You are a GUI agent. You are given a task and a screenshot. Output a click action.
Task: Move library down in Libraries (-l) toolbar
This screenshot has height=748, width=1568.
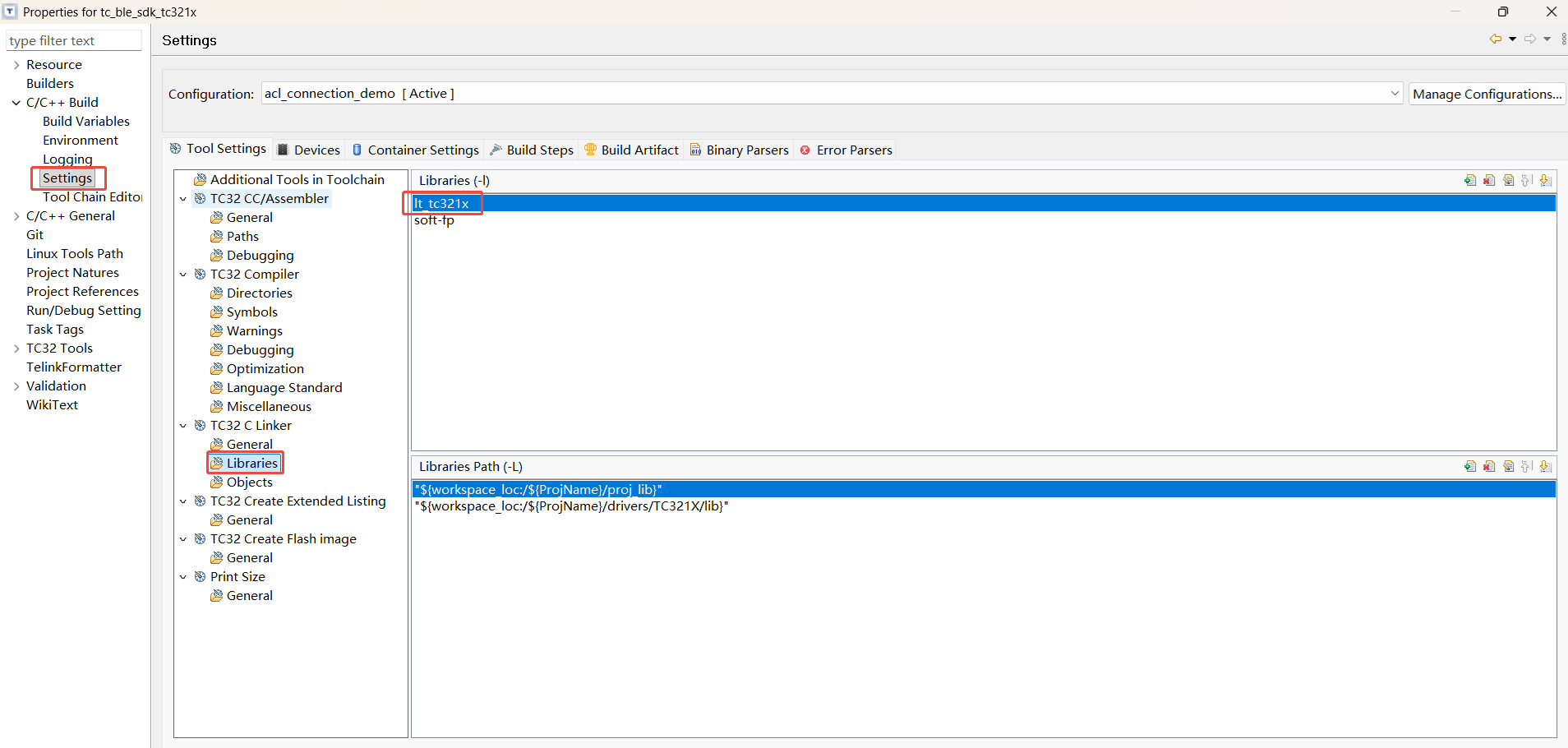click(x=1546, y=180)
